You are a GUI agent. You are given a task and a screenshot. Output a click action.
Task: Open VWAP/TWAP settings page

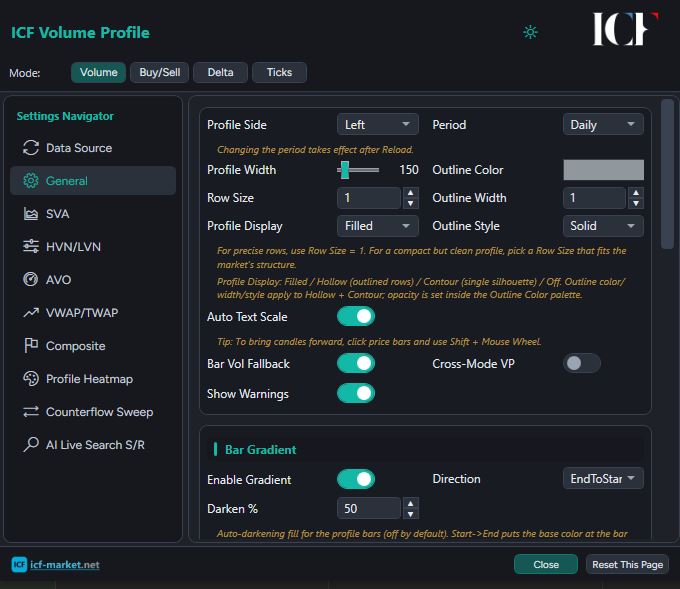pyautogui.click(x=93, y=312)
